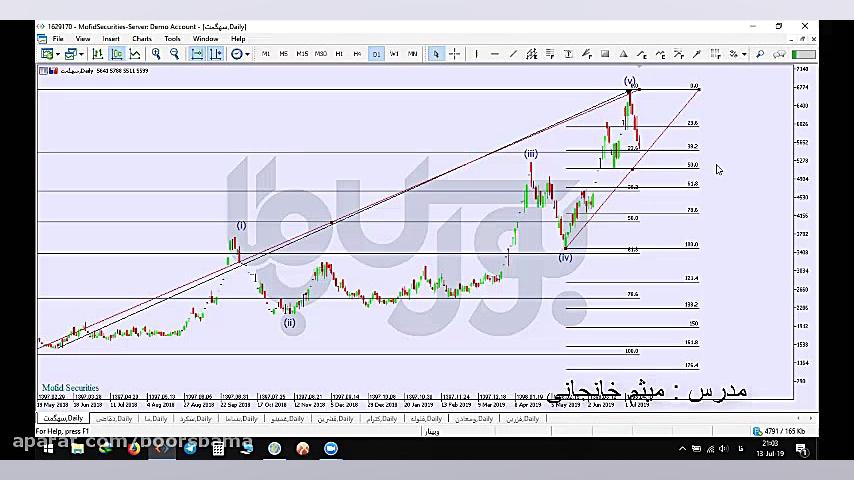The width and height of the screenshot is (854, 480).
Task: Select the Text label tool
Action: pos(568,54)
